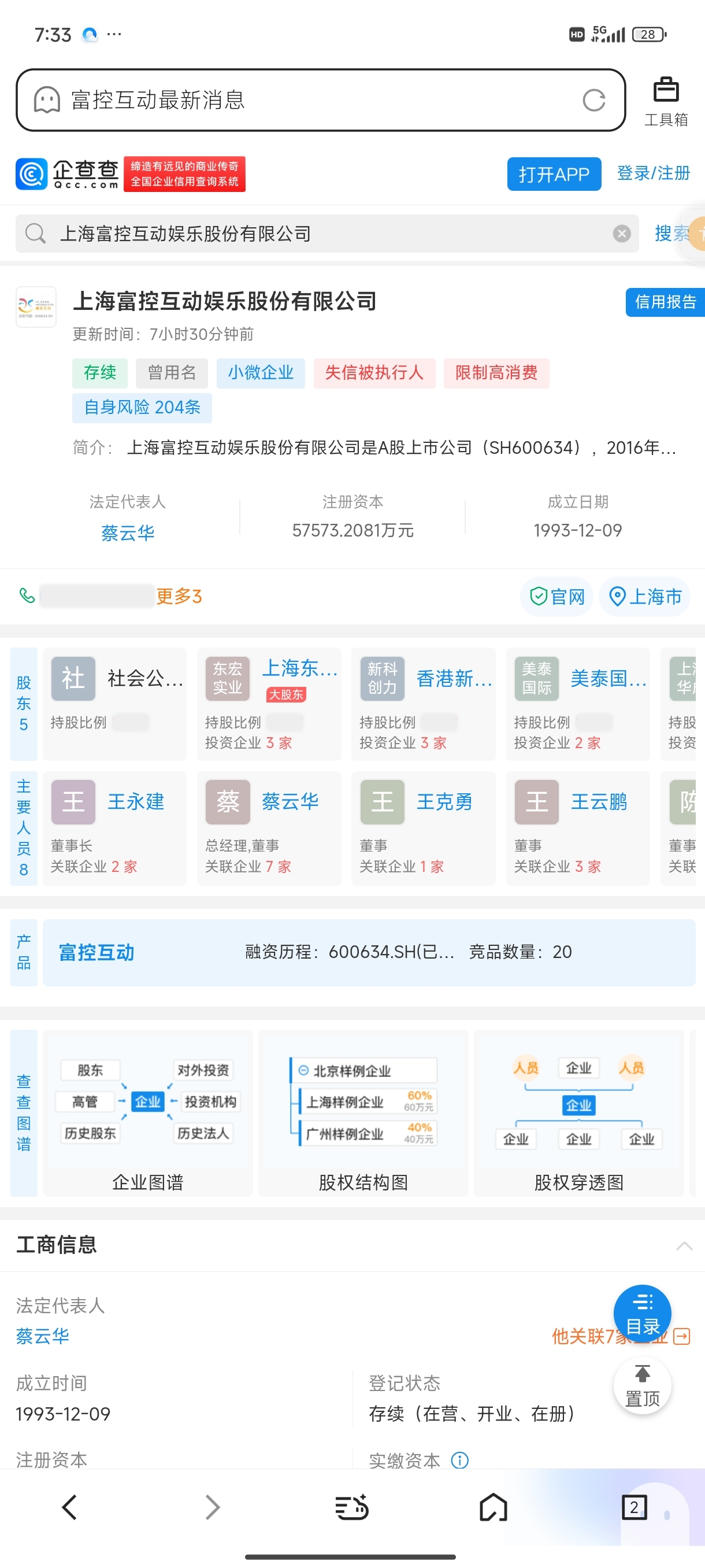Screen dimensions: 705x1568
Task: Tap the 企查查 logo
Action: (x=67, y=174)
